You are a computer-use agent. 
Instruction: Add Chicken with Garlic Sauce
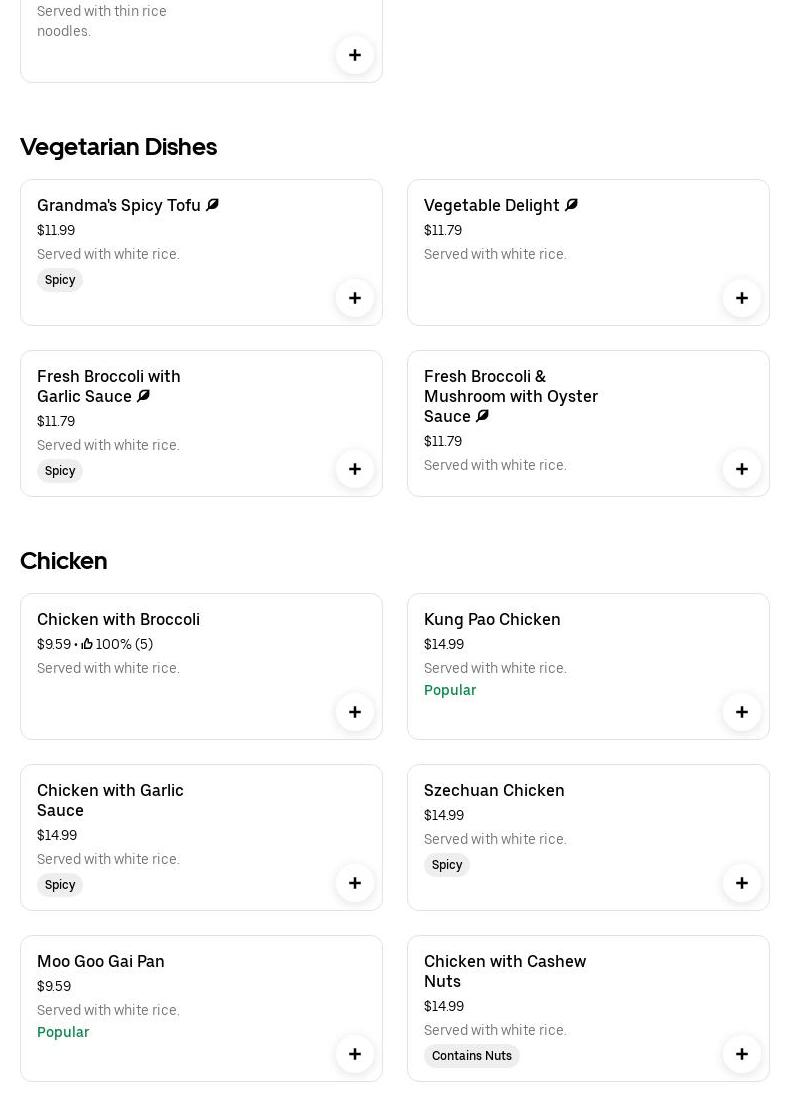coord(355,883)
